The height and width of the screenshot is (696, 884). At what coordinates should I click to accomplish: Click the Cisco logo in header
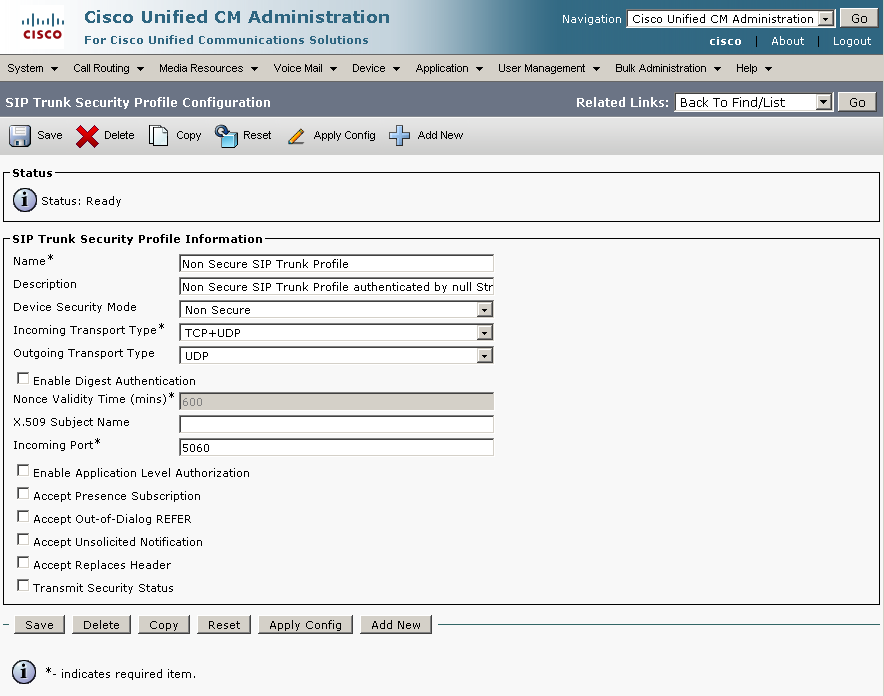(42, 27)
